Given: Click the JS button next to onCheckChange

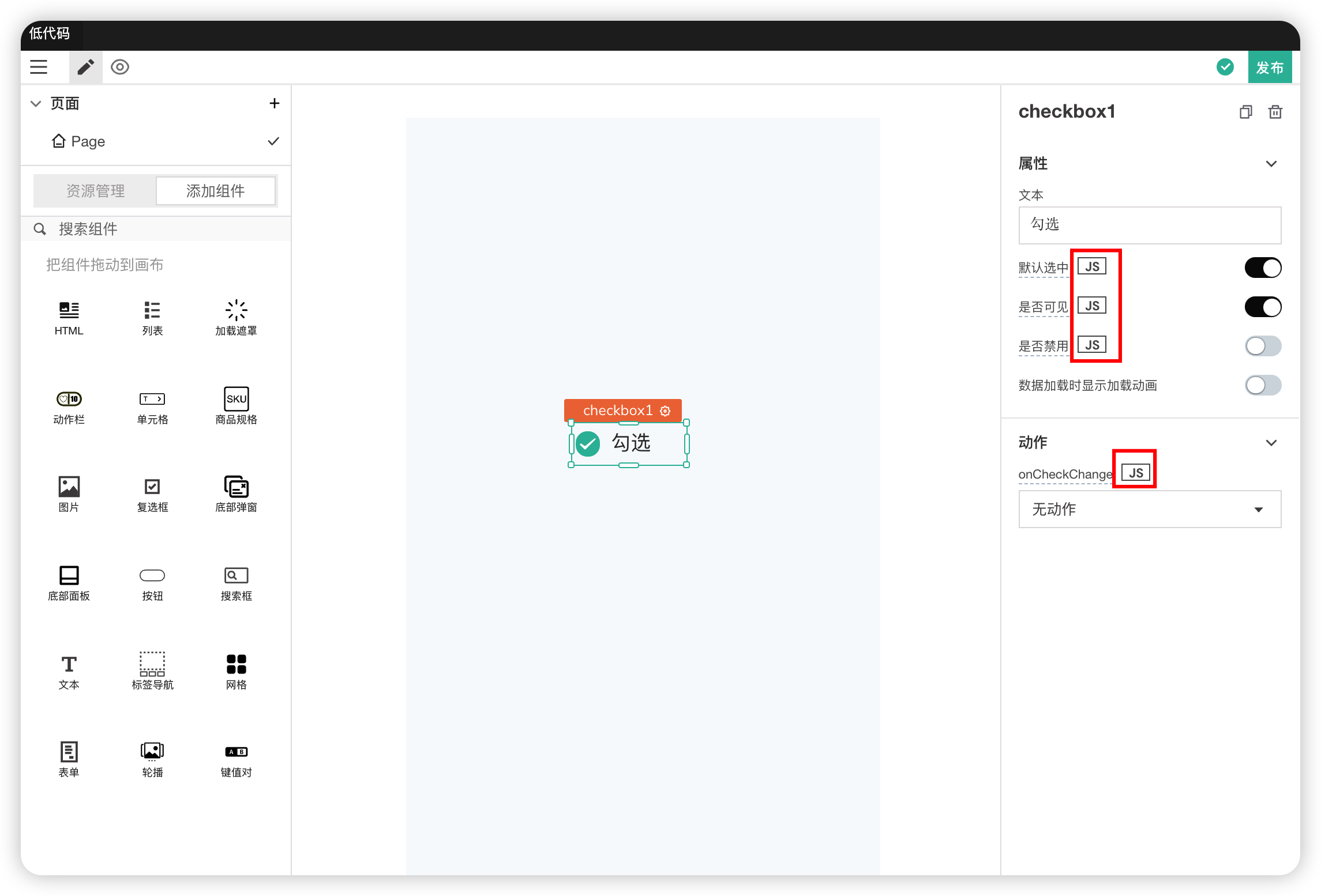Looking at the screenshot, I should pyautogui.click(x=1135, y=473).
